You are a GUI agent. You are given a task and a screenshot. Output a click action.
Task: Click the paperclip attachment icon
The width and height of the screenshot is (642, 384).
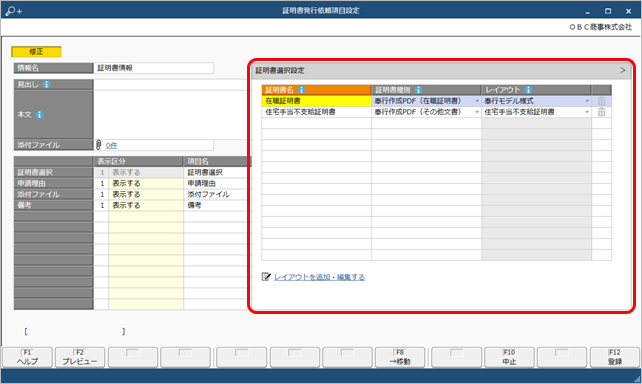tap(99, 145)
